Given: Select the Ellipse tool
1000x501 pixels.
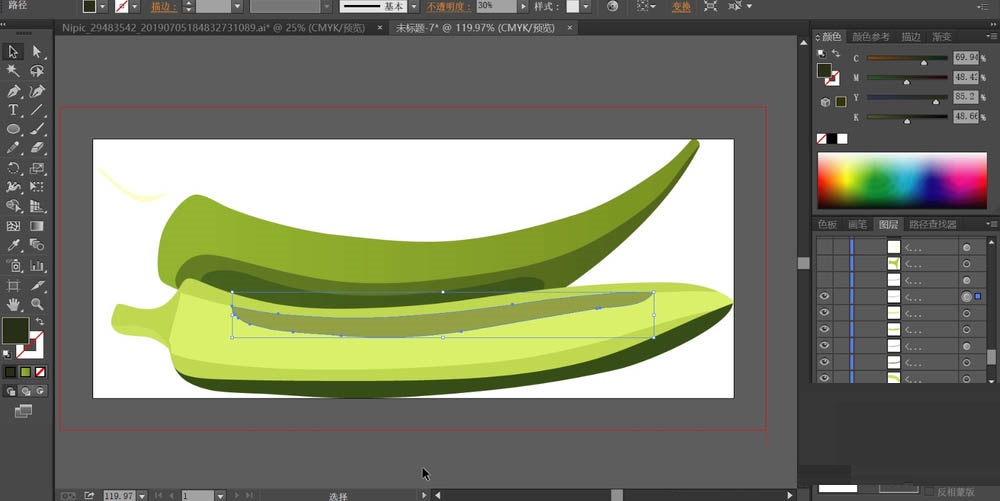Looking at the screenshot, I should click(14, 129).
